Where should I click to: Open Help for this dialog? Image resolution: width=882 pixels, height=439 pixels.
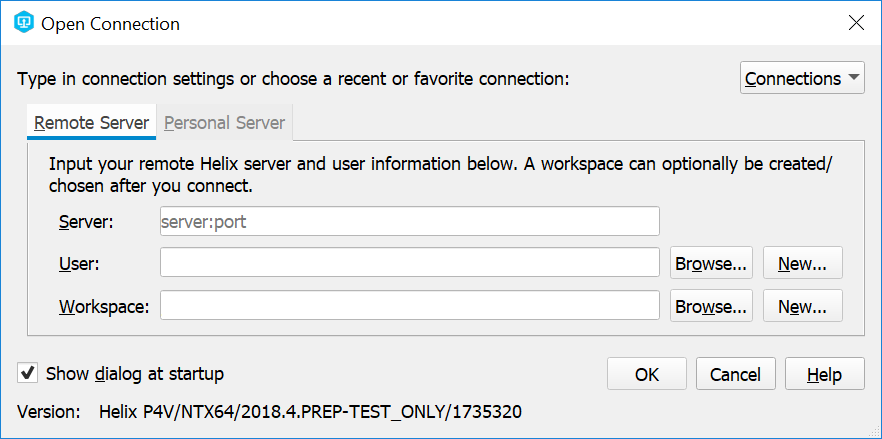pos(824,374)
